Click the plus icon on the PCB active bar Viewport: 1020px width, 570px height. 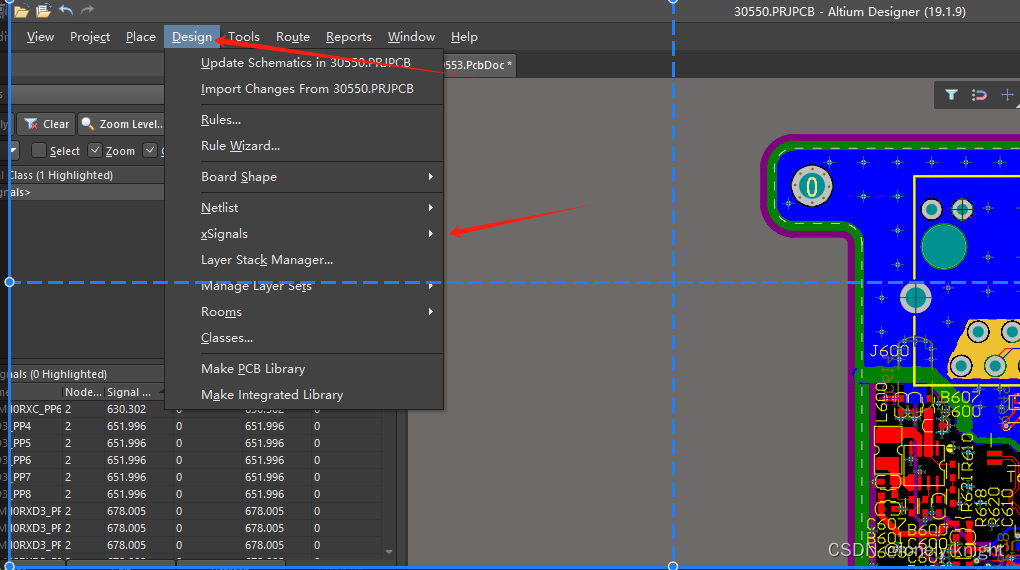tap(1007, 95)
